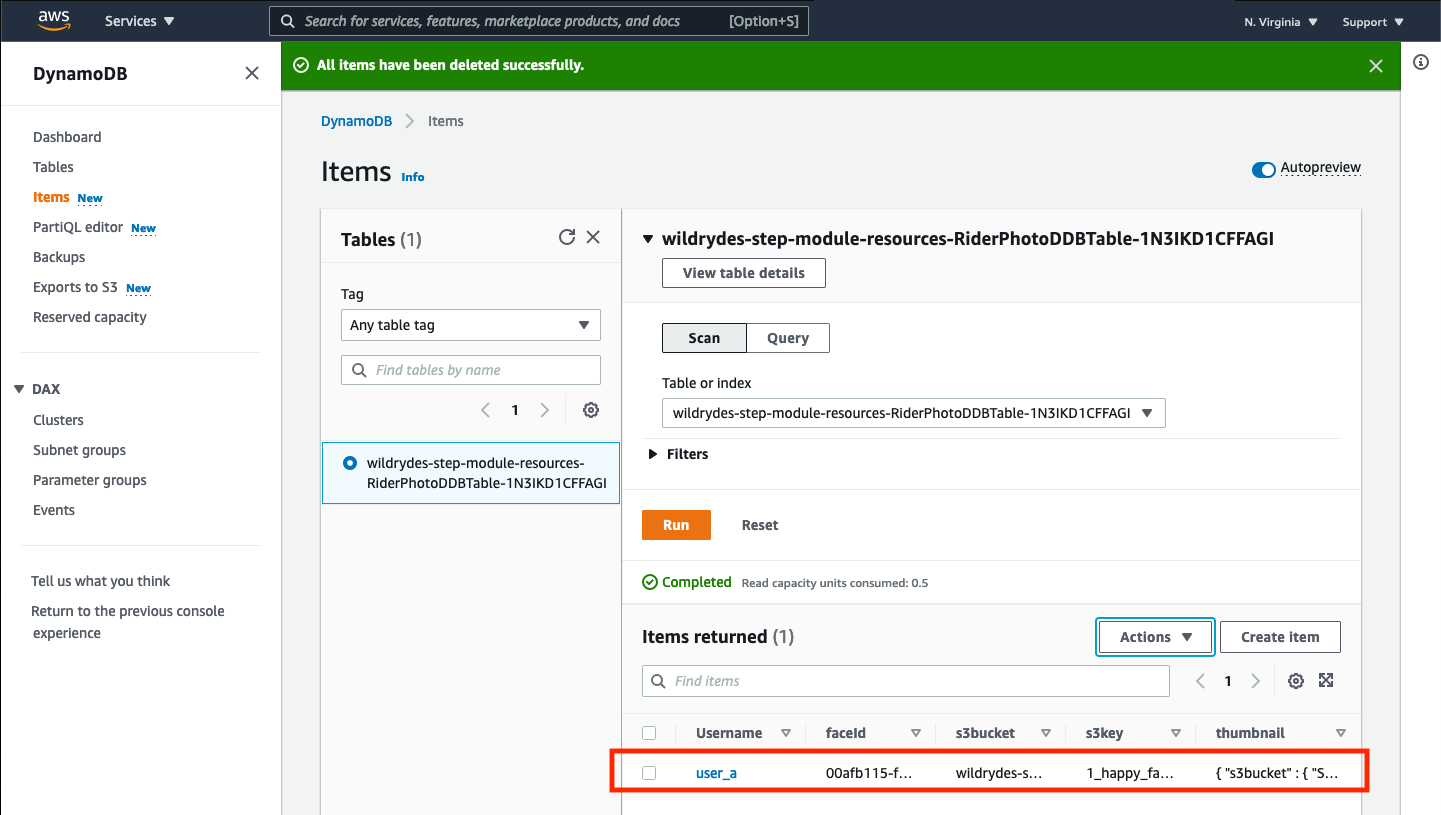Click the DynamoDB breadcrumb link
Viewport: 1441px width, 815px height.
coord(356,121)
